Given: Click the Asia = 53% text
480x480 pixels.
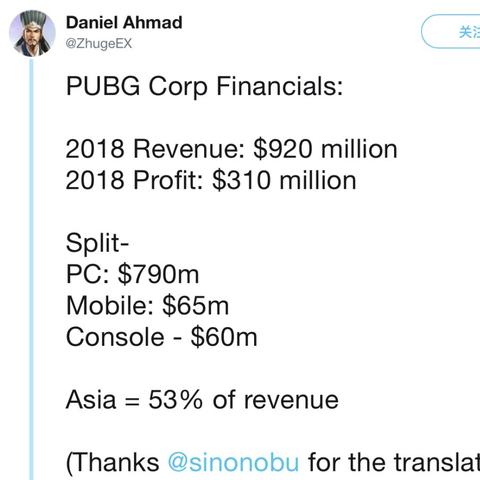Looking at the screenshot, I should [x=134, y=399].
